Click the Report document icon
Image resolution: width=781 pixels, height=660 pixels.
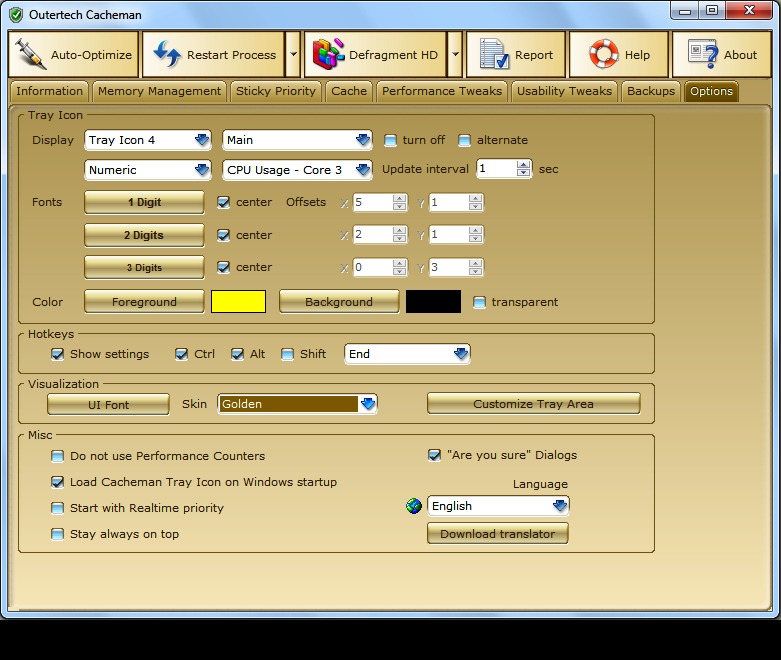click(x=494, y=54)
